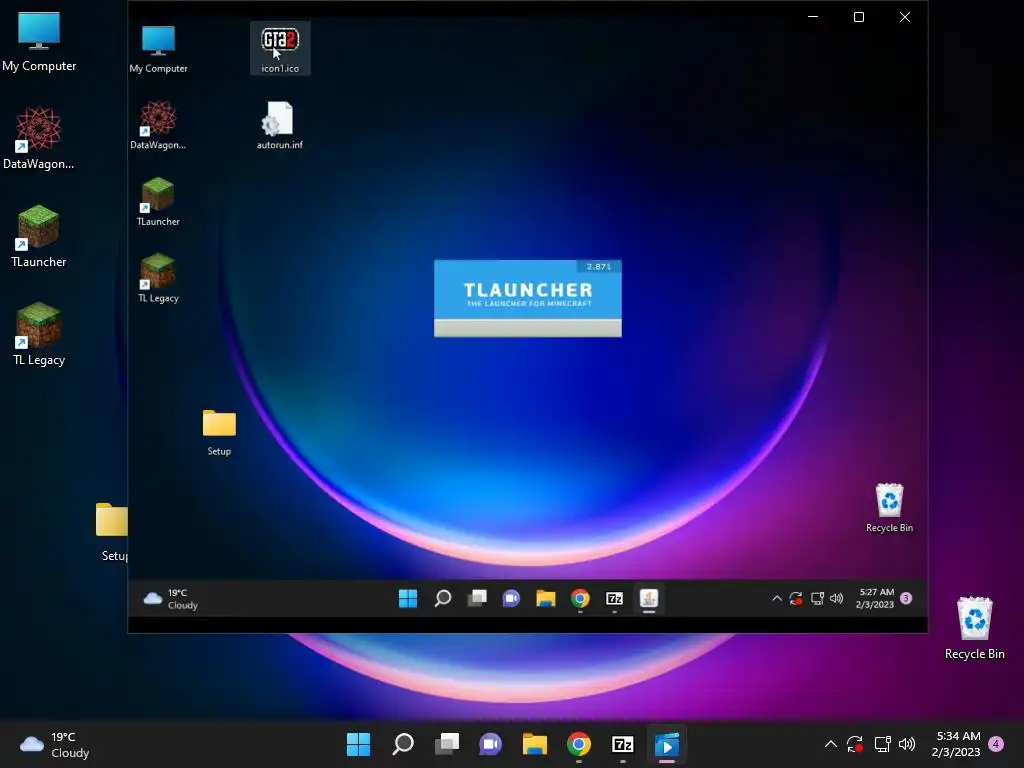Screen dimensions: 1024x768
Task: Open File Explorer on the inner window taskbar
Action: point(546,598)
